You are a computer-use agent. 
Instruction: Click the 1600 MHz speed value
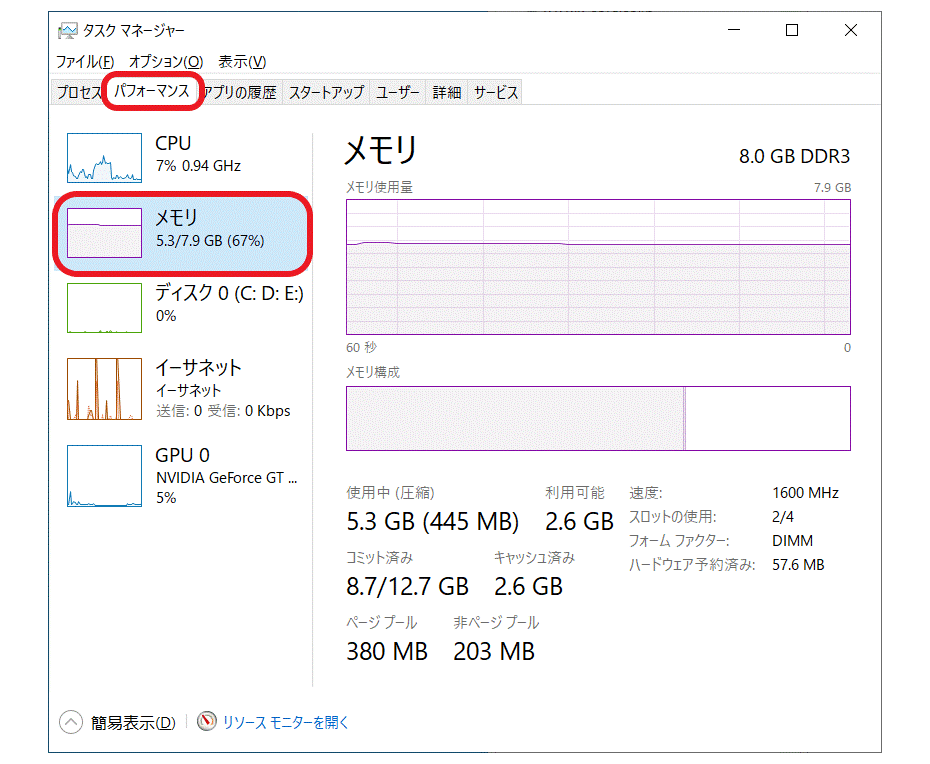point(805,493)
